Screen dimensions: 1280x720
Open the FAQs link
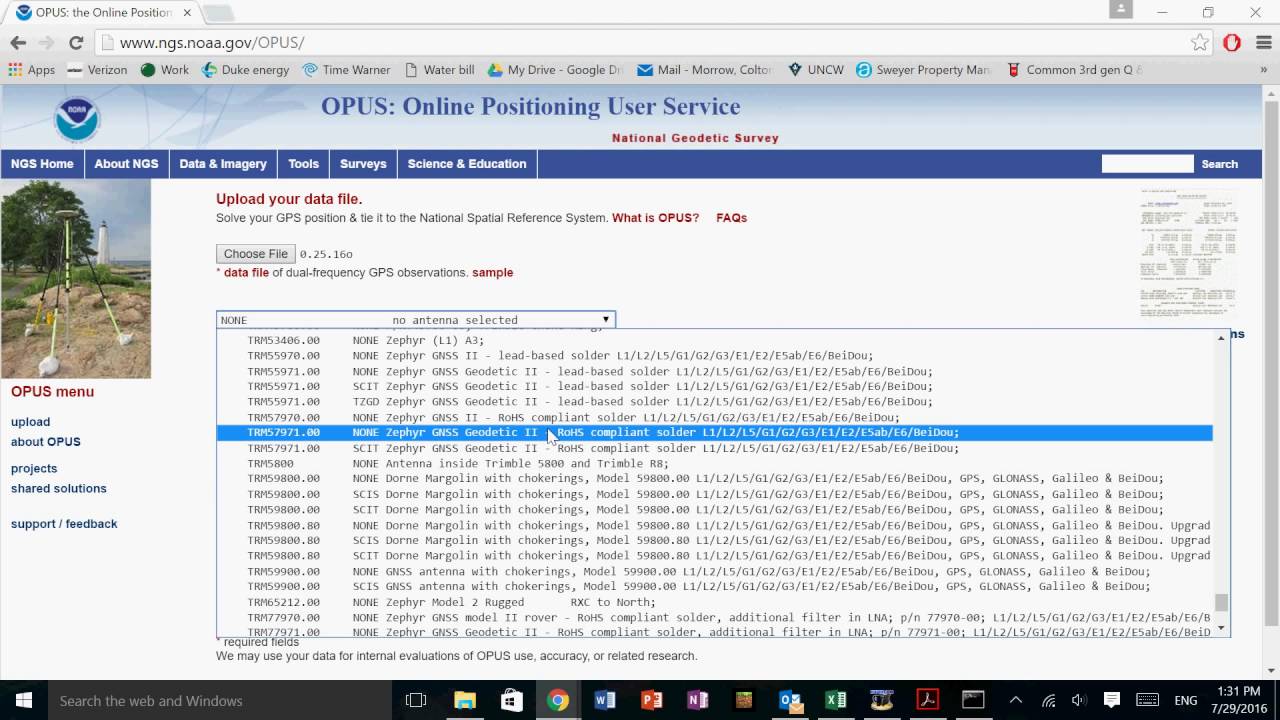pos(731,218)
